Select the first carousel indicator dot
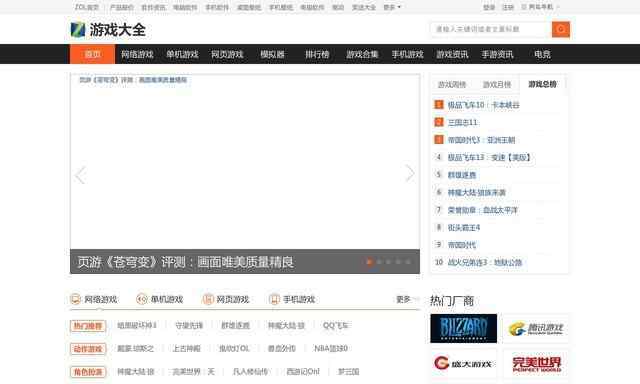640x384 pixels. pyautogui.click(x=369, y=262)
